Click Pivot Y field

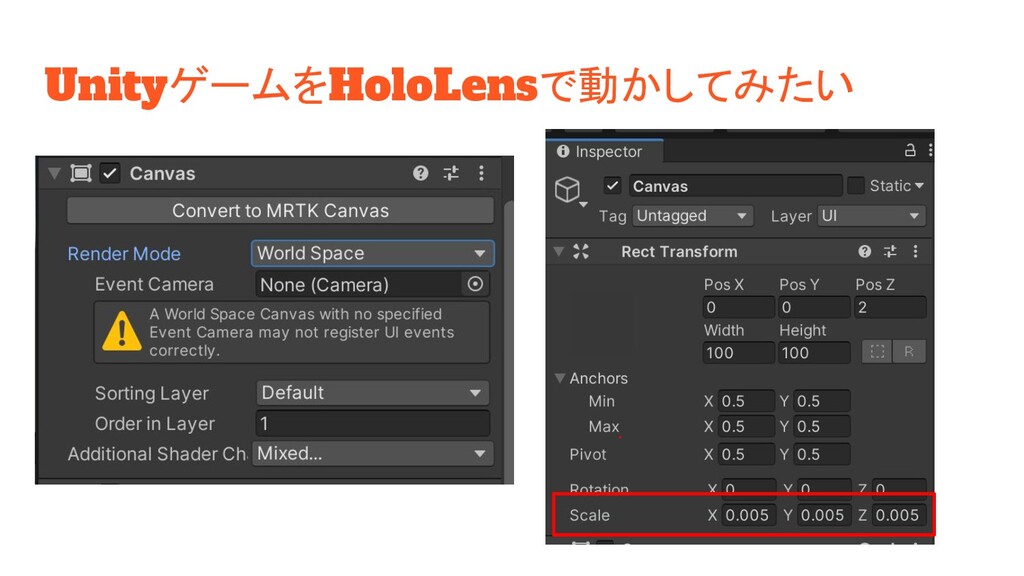(822, 454)
